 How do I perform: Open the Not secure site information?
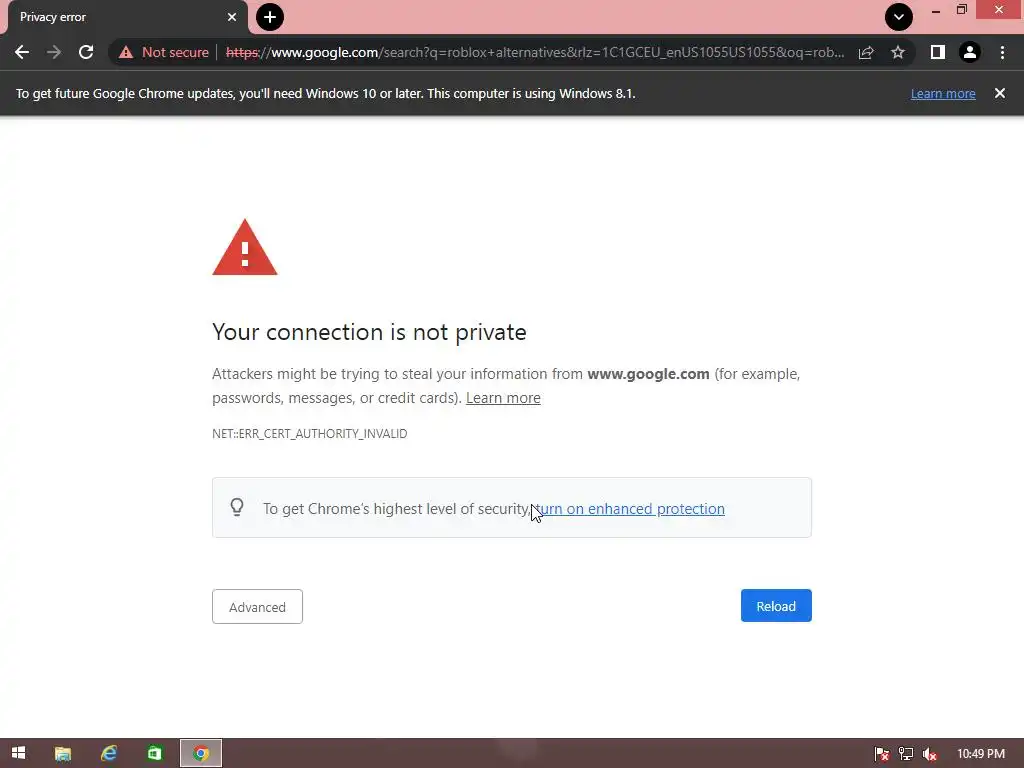pyautogui.click(x=164, y=52)
